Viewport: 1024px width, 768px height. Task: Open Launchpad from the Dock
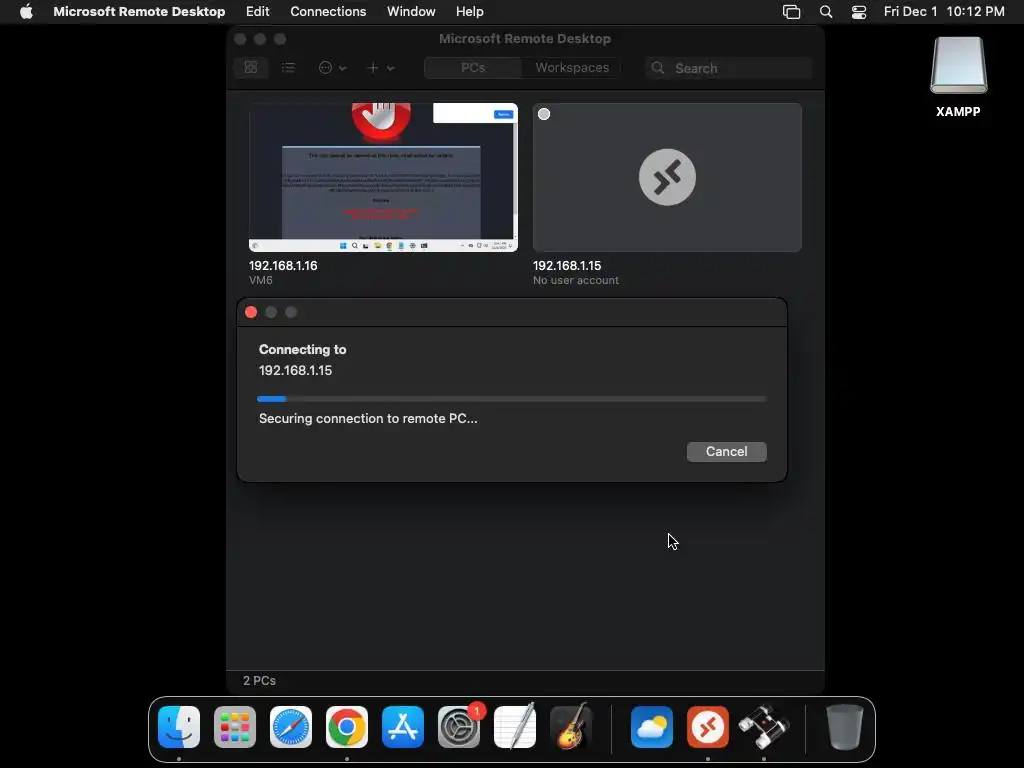click(x=235, y=727)
